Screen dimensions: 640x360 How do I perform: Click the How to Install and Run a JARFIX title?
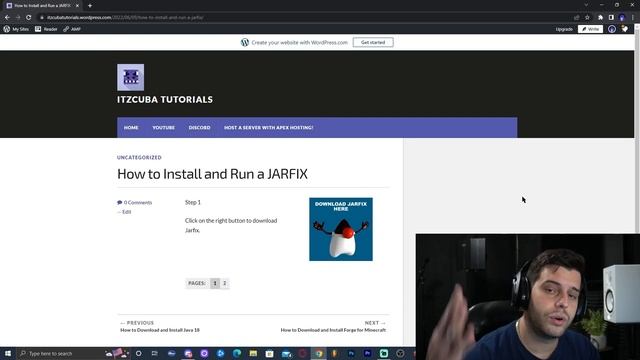click(212, 174)
